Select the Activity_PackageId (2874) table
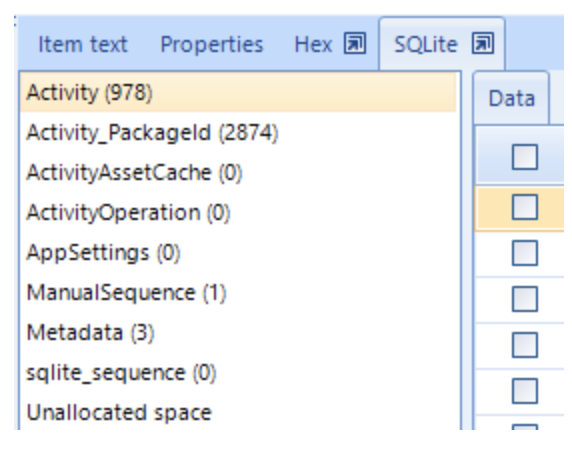572x456 pixels. [x=238, y=132]
